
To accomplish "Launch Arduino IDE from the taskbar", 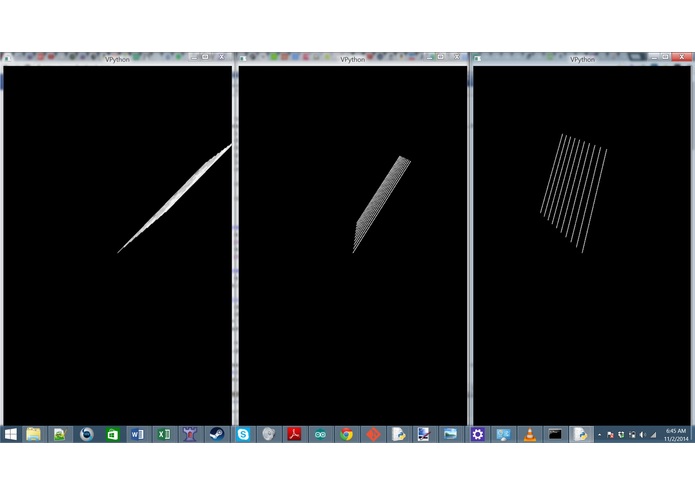I will tap(320, 434).
